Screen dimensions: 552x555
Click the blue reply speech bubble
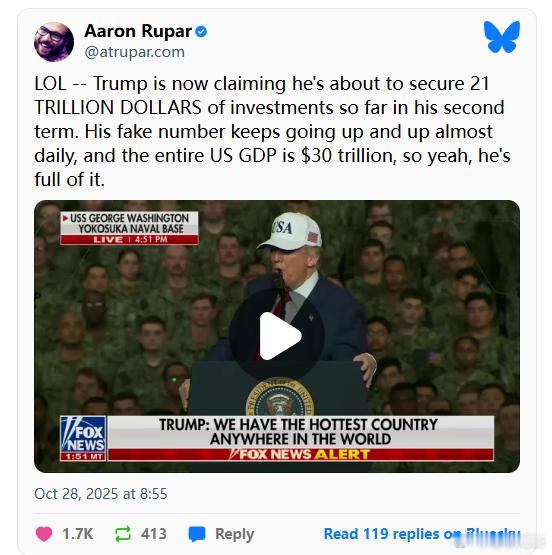click(x=197, y=534)
